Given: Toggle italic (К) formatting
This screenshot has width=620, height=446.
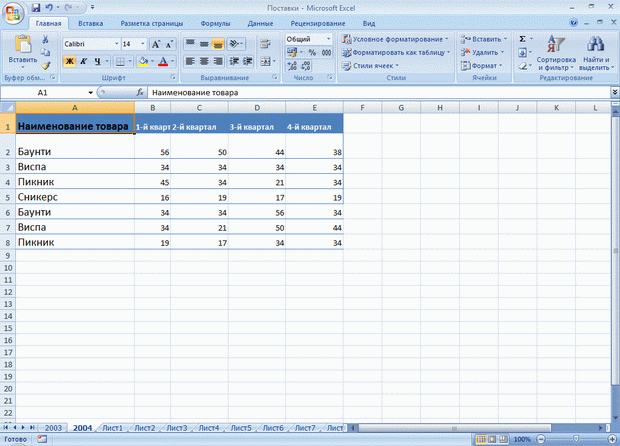Looking at the screenshot, I should point(83,61).
